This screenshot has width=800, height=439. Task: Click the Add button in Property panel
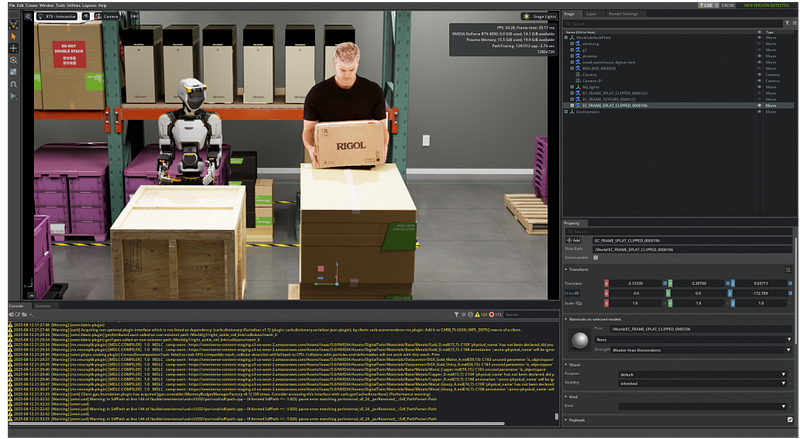[x=574, y=240]
